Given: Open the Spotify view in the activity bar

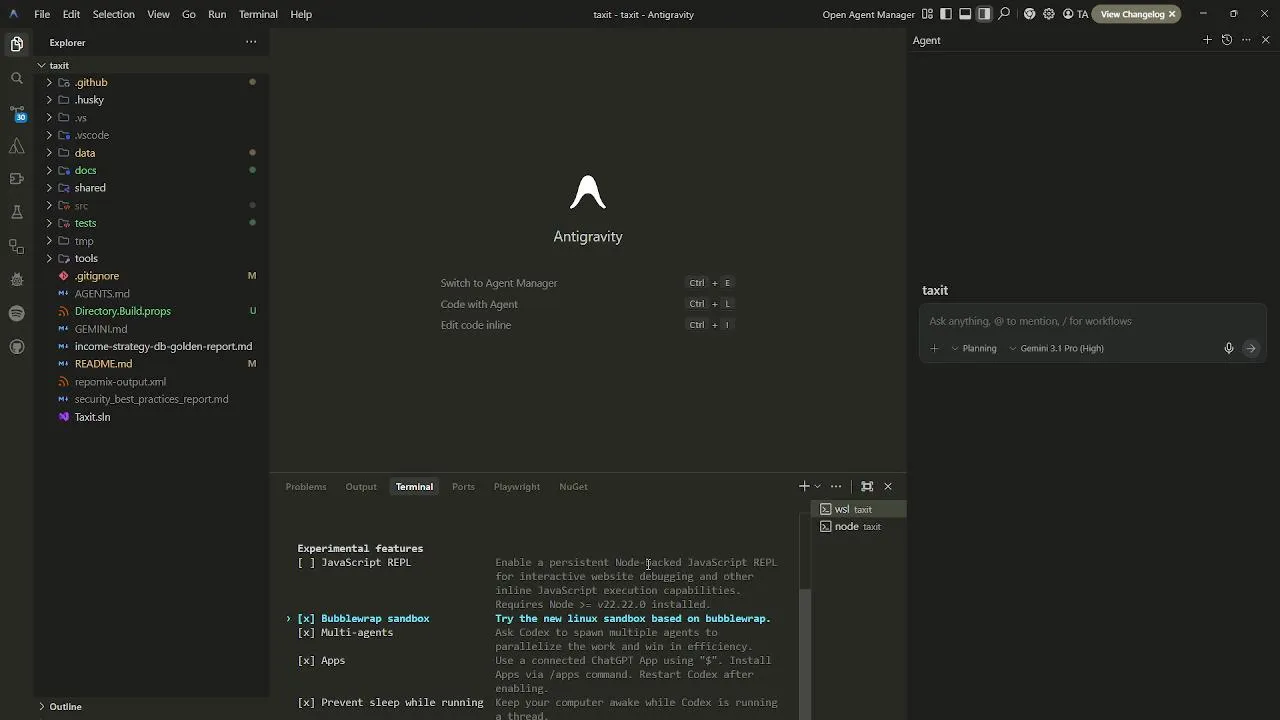Looking at the screenshot, I should (16, 313).
